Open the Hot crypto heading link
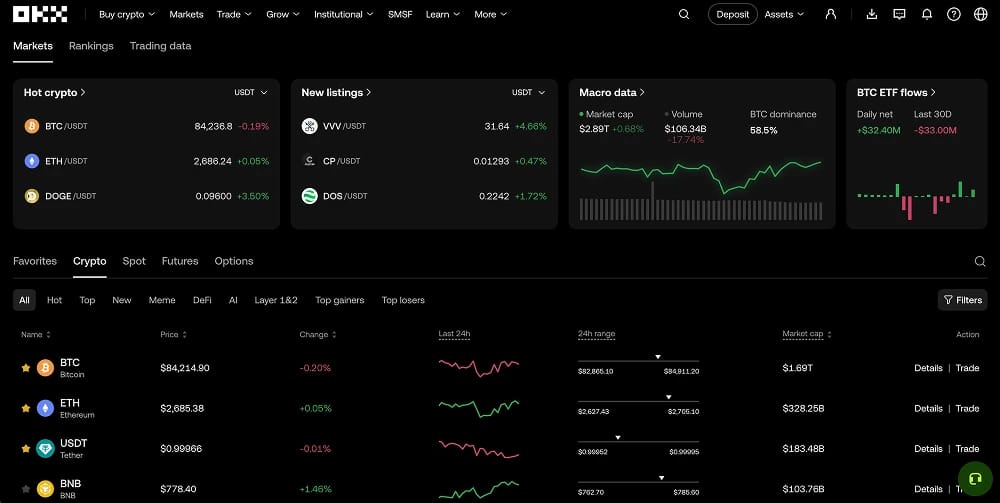 55,92
